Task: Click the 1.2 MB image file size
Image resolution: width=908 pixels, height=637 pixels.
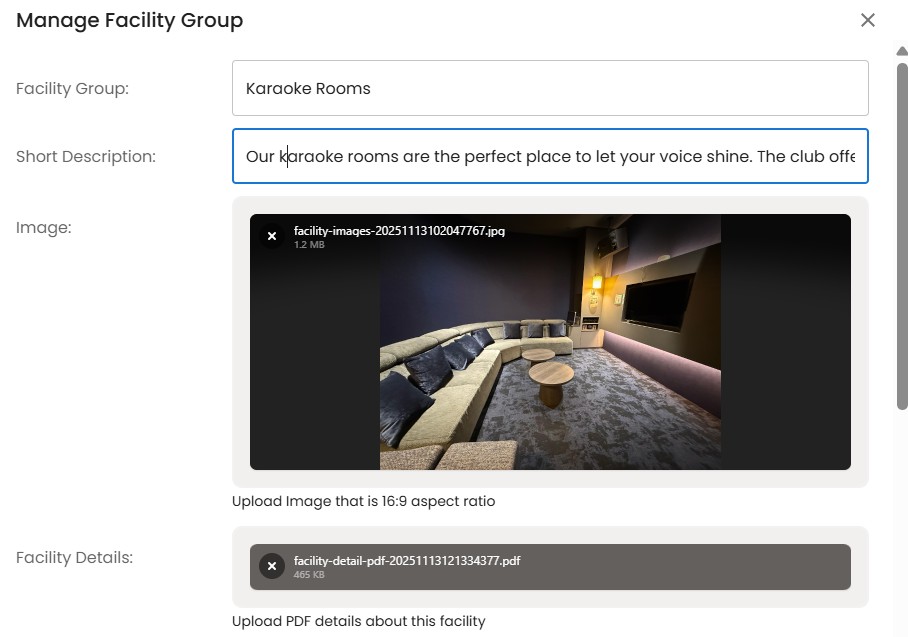Action: [x=309, y=245]
